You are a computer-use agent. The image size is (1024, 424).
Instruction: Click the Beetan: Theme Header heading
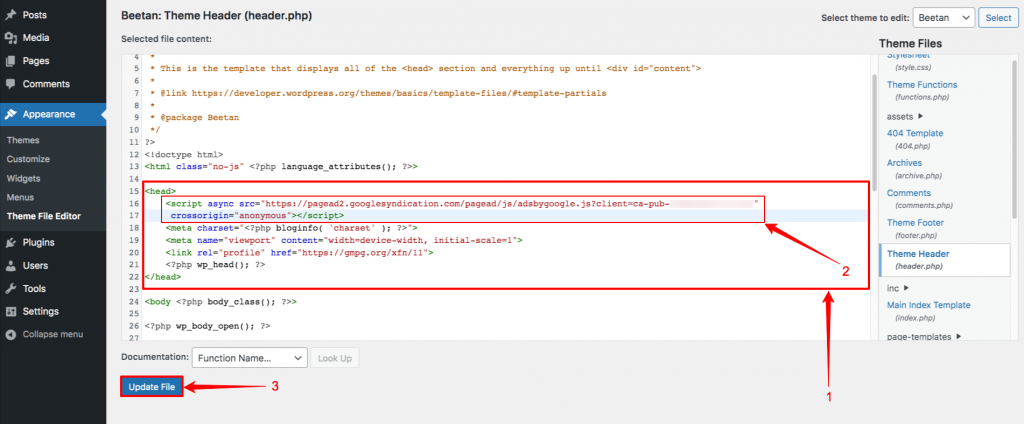(x=217, y=16)
